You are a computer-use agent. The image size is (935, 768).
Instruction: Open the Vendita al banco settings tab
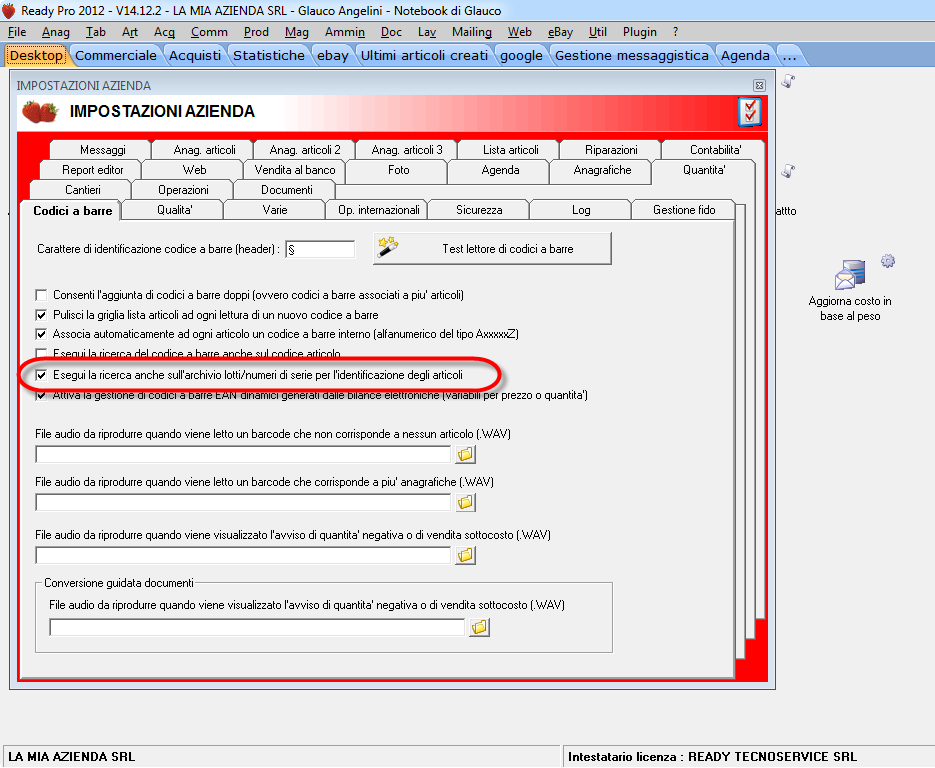coord(295,170)
